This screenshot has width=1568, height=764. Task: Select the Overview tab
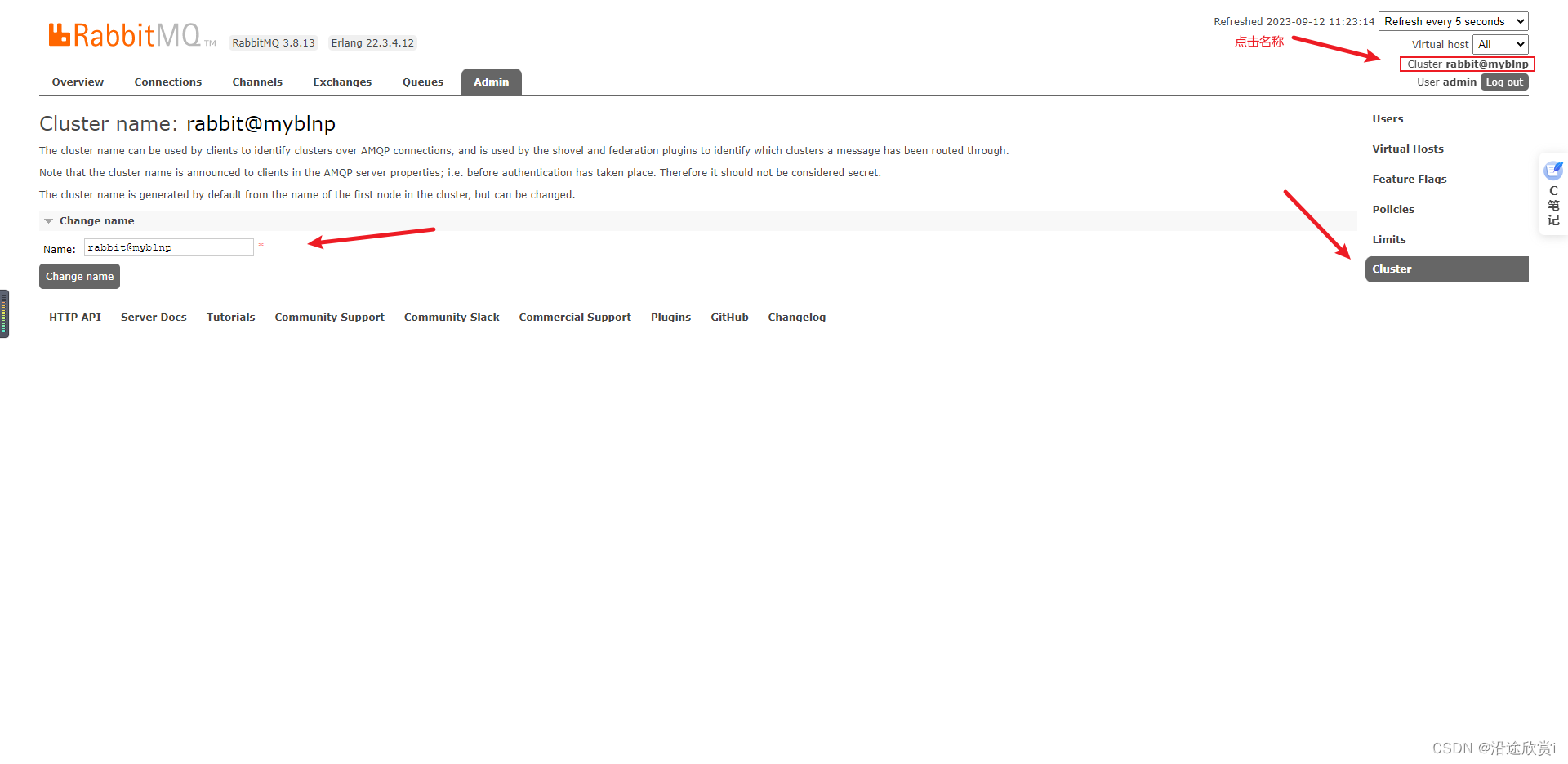77,82
